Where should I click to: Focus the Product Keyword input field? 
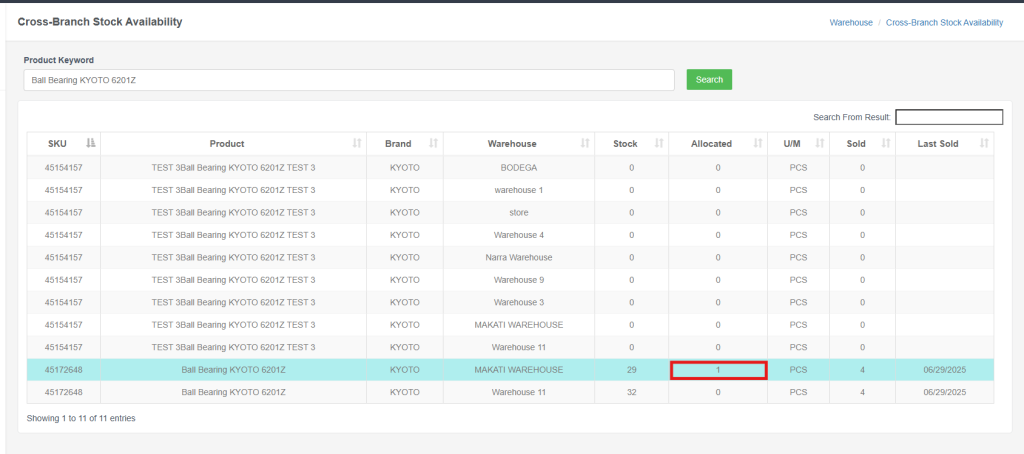[x=349, y=80]
